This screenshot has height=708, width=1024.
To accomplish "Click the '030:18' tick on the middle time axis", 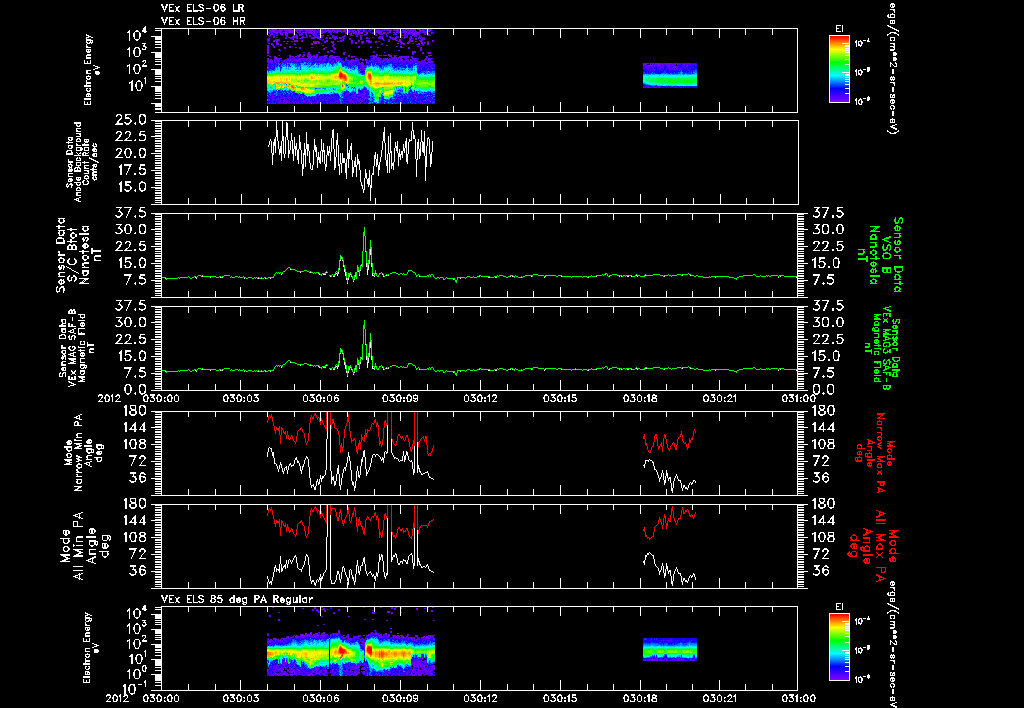I will pos(641,398).
